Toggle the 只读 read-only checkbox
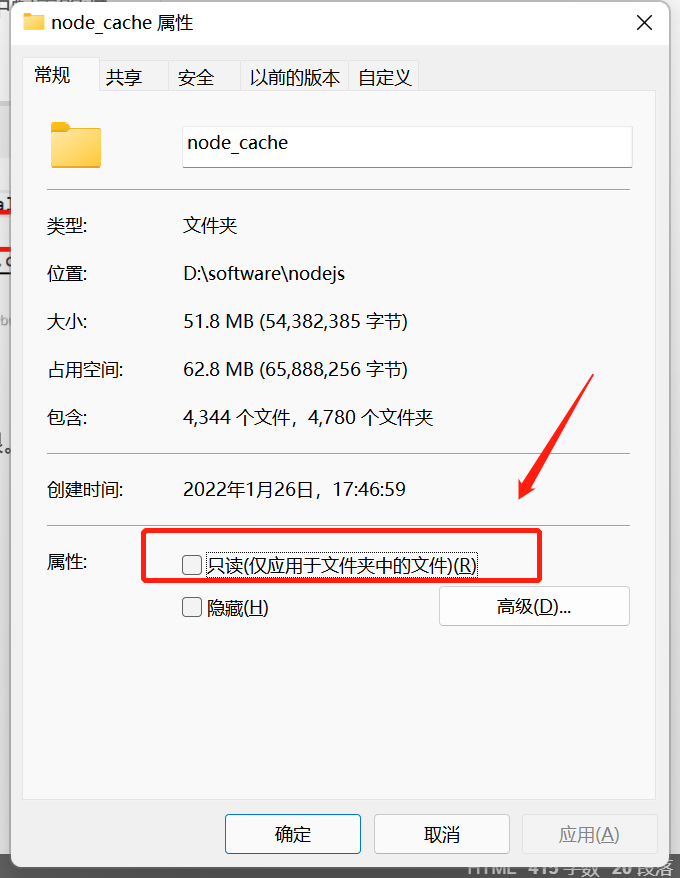Image resolution: width=680 pixels, height=878 pixels. pyautogui.click(x=192, y=564)
